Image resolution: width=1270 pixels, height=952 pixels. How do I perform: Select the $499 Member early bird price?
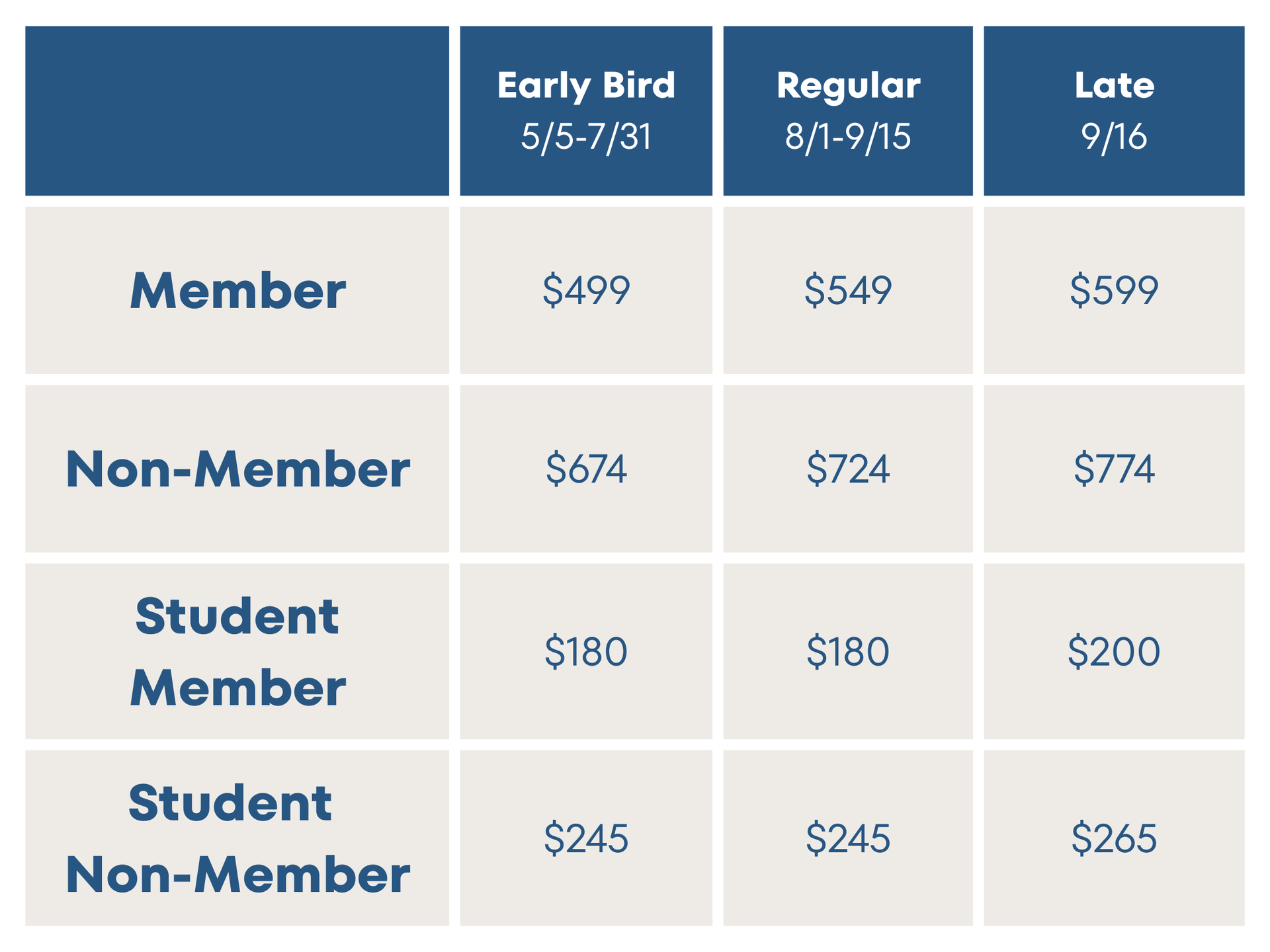[586, 290]
